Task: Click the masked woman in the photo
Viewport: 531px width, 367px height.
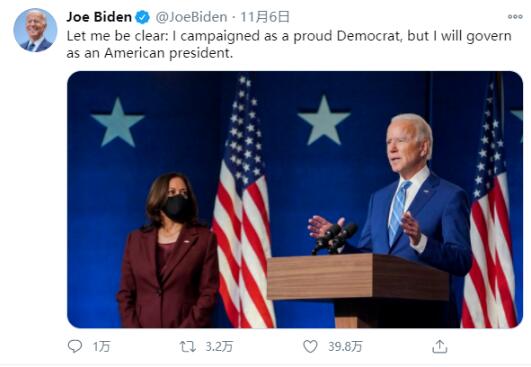Action: 168,251
